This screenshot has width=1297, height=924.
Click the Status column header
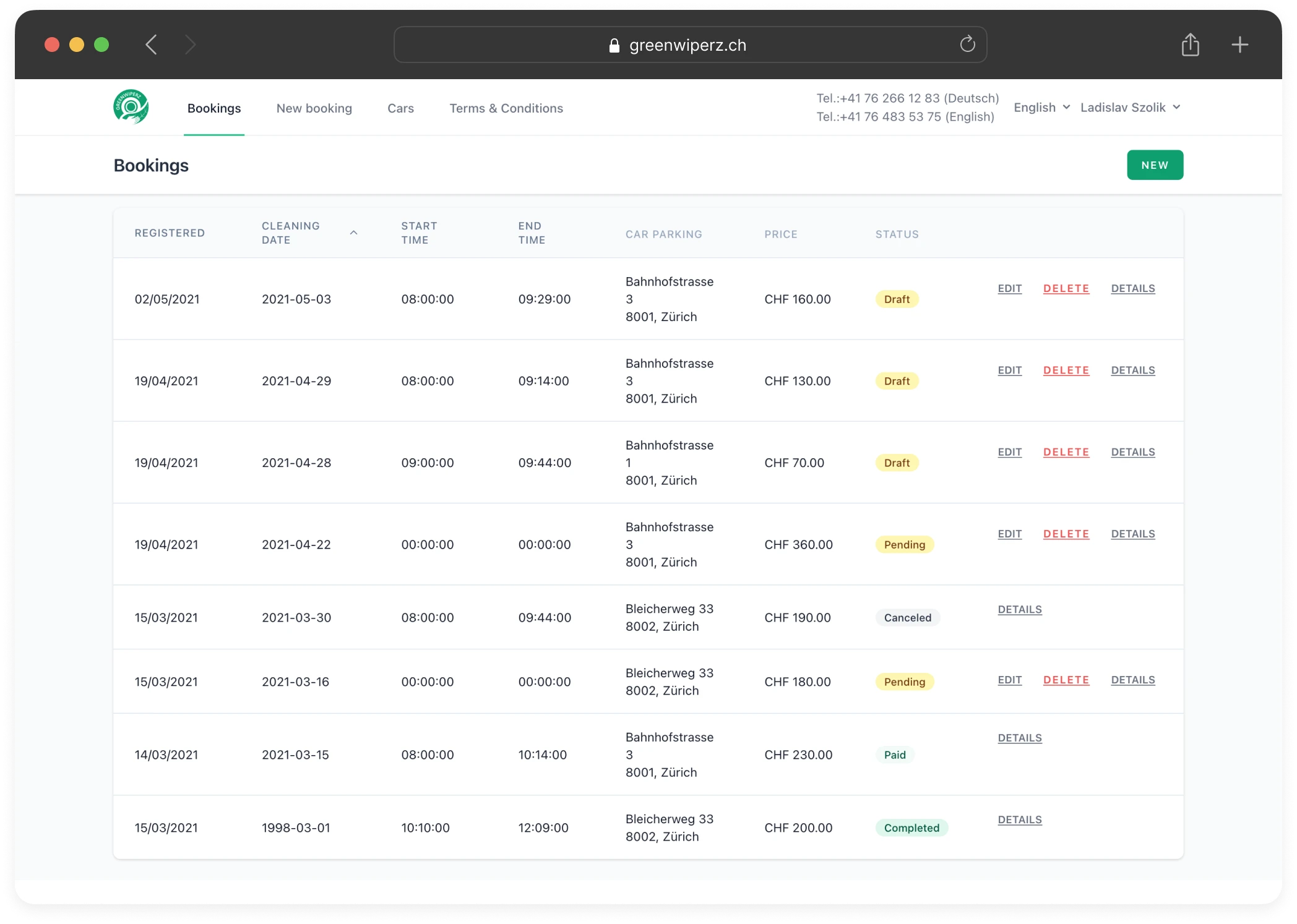point(897,234)
